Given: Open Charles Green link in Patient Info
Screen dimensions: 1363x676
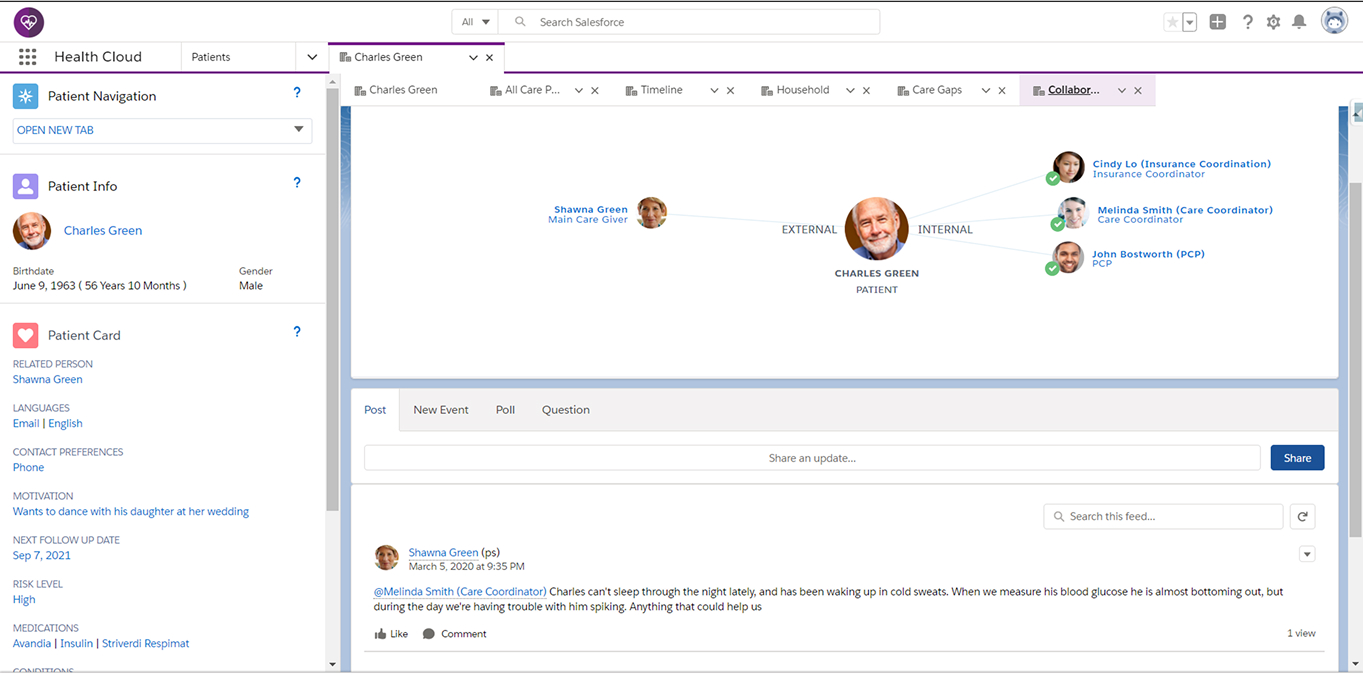Looking at the screenshot, I should 103,231.
